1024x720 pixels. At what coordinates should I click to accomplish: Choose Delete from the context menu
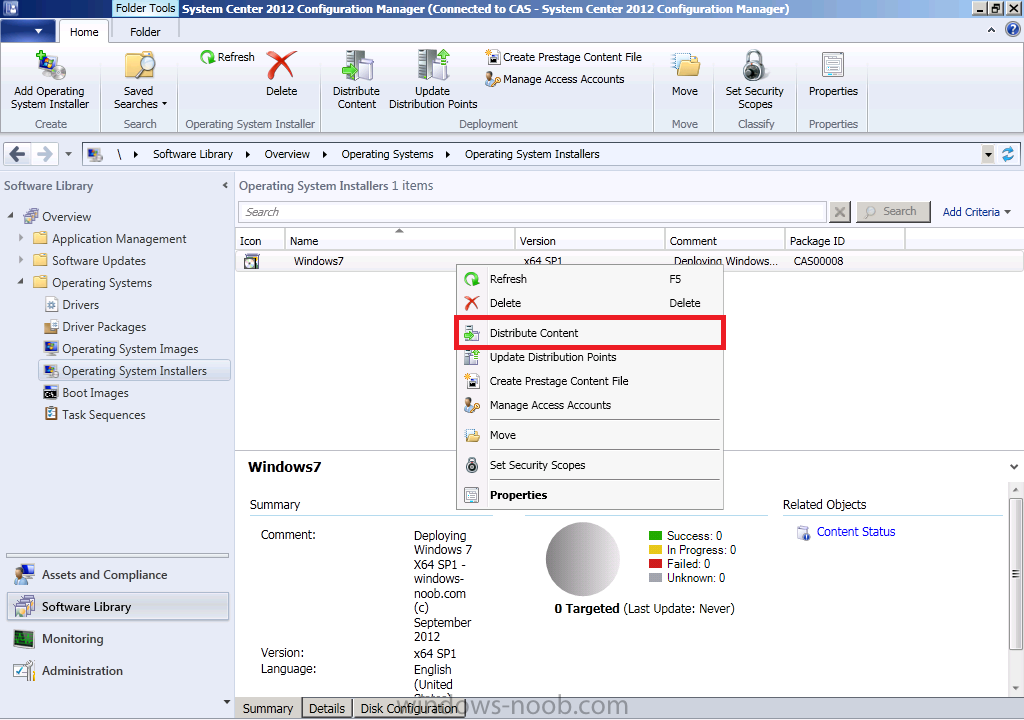click(590, 303)
